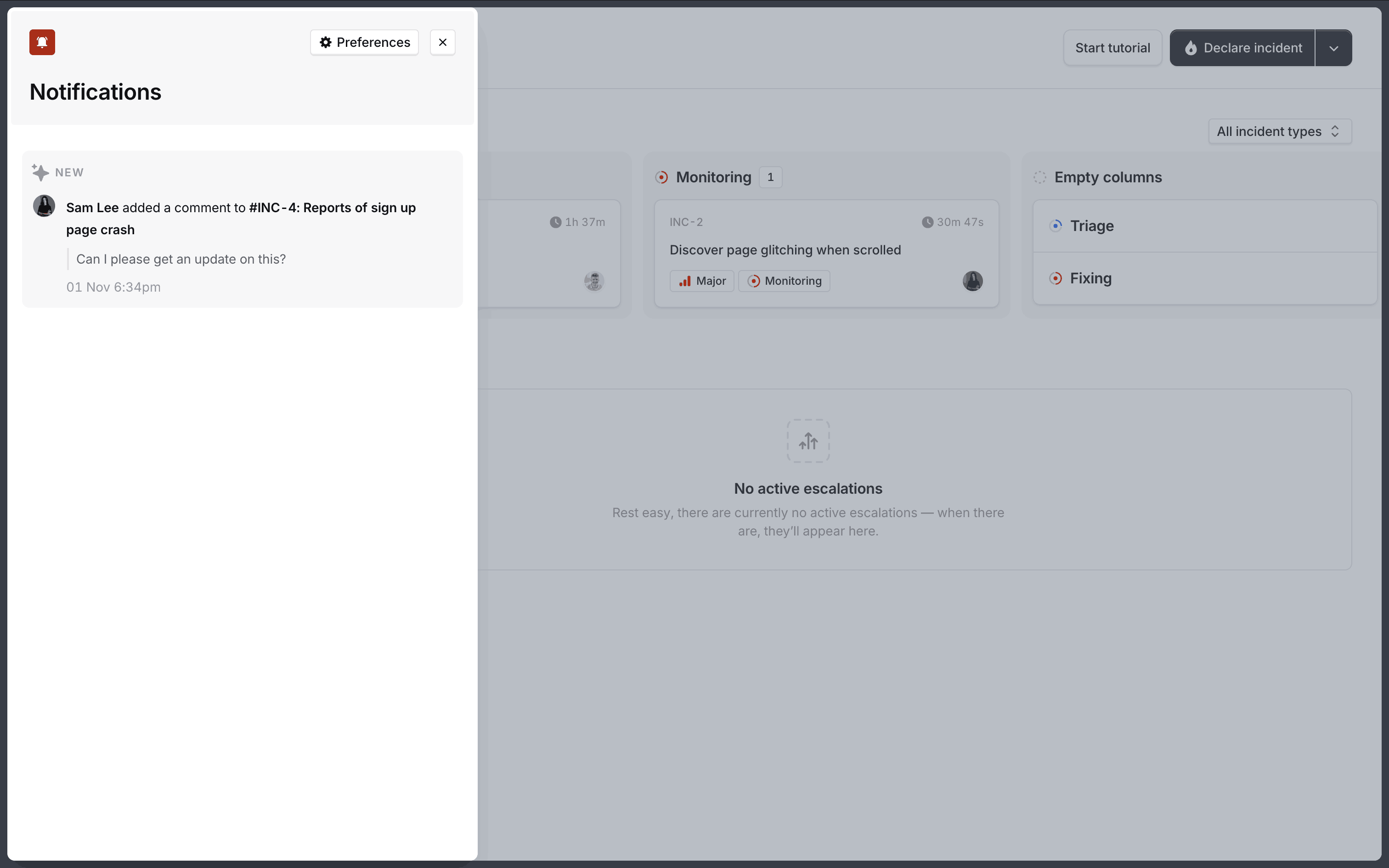Click the Monitoring badge icon on INC-2 card
Viewport: 1389px width, 868px height.
tap(754, 281)
